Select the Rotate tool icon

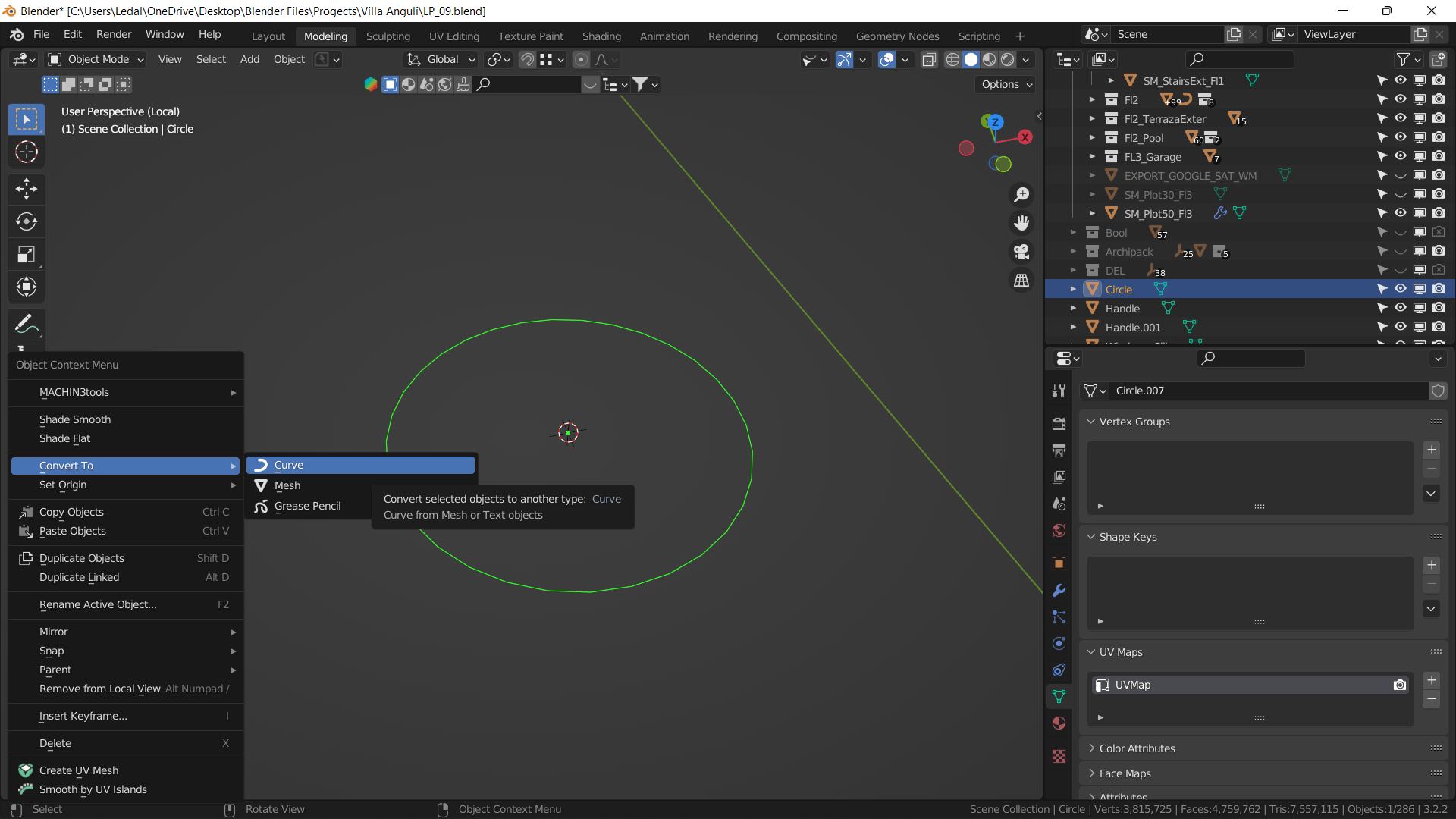pos(27,221)
